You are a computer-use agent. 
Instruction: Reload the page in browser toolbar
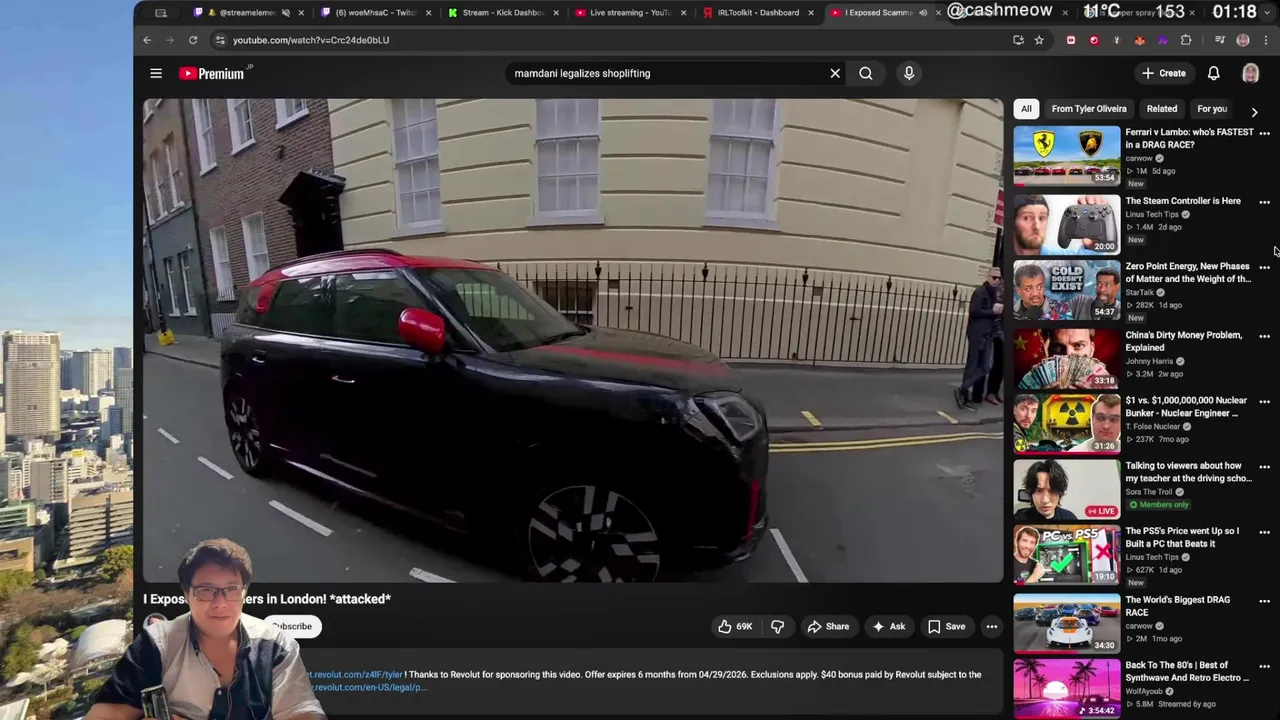[193, 40]
